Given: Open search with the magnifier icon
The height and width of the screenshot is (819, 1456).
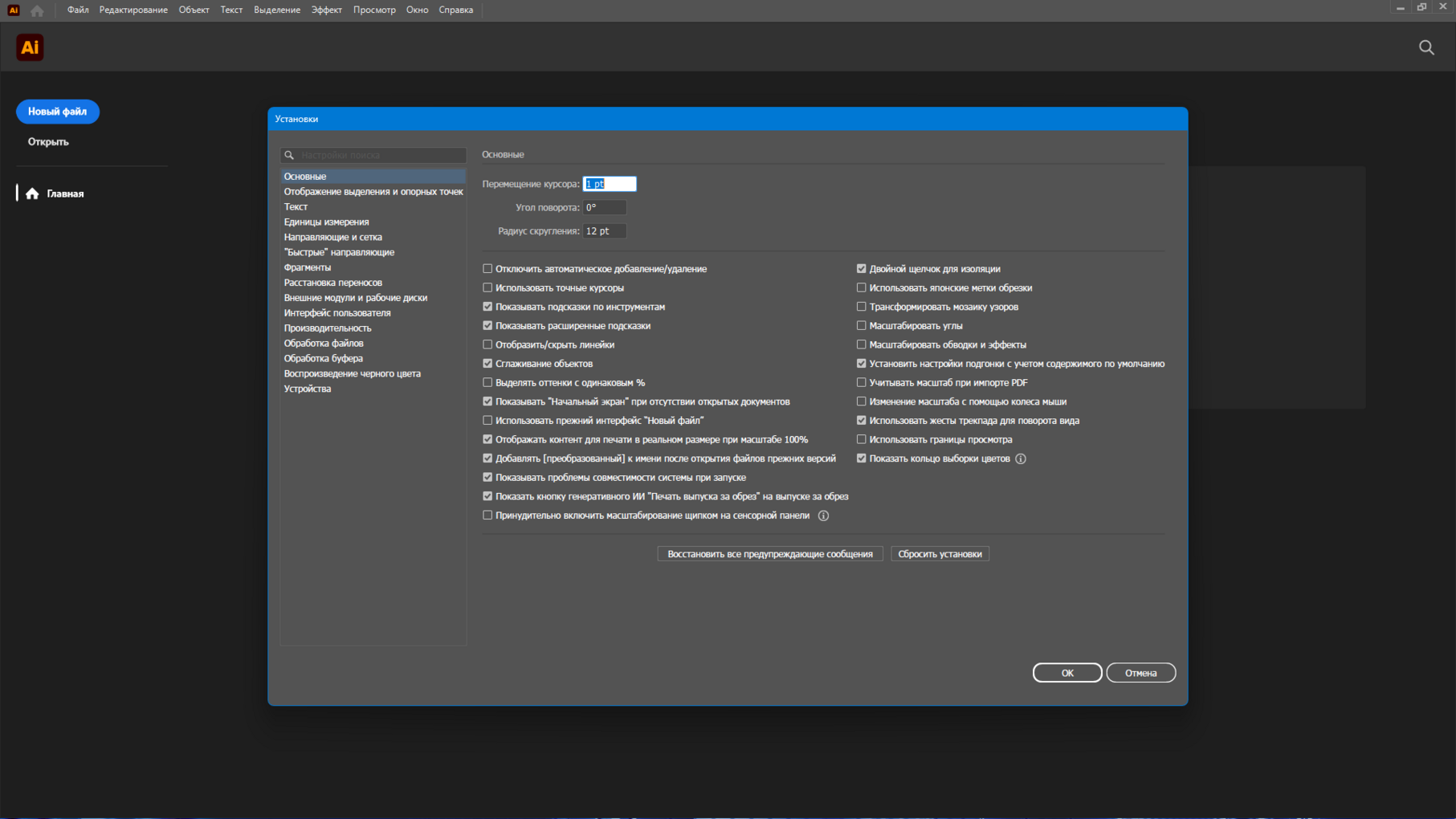Looking at the screenshot, I should pyautogui.click(x=1426, y=47).
